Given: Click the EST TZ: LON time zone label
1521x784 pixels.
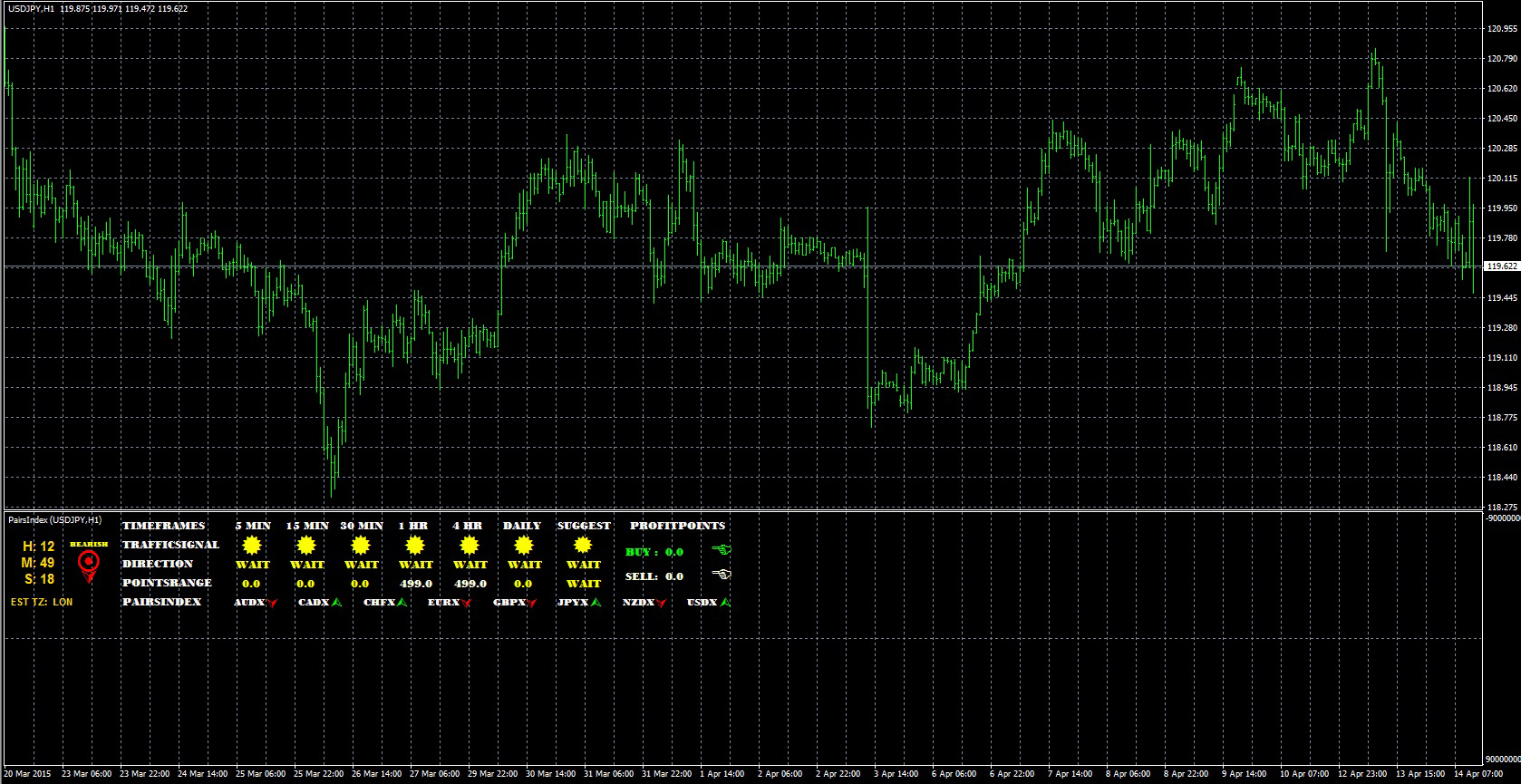Looking at the screenshot, I should click(x=42, y=602).
